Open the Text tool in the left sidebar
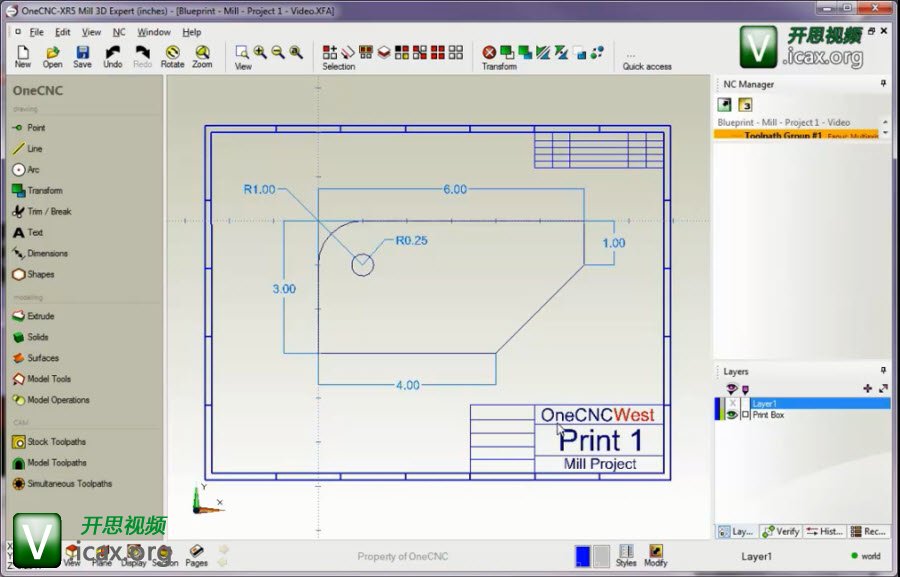Screen dimensions: 900x577 [27, 232]
